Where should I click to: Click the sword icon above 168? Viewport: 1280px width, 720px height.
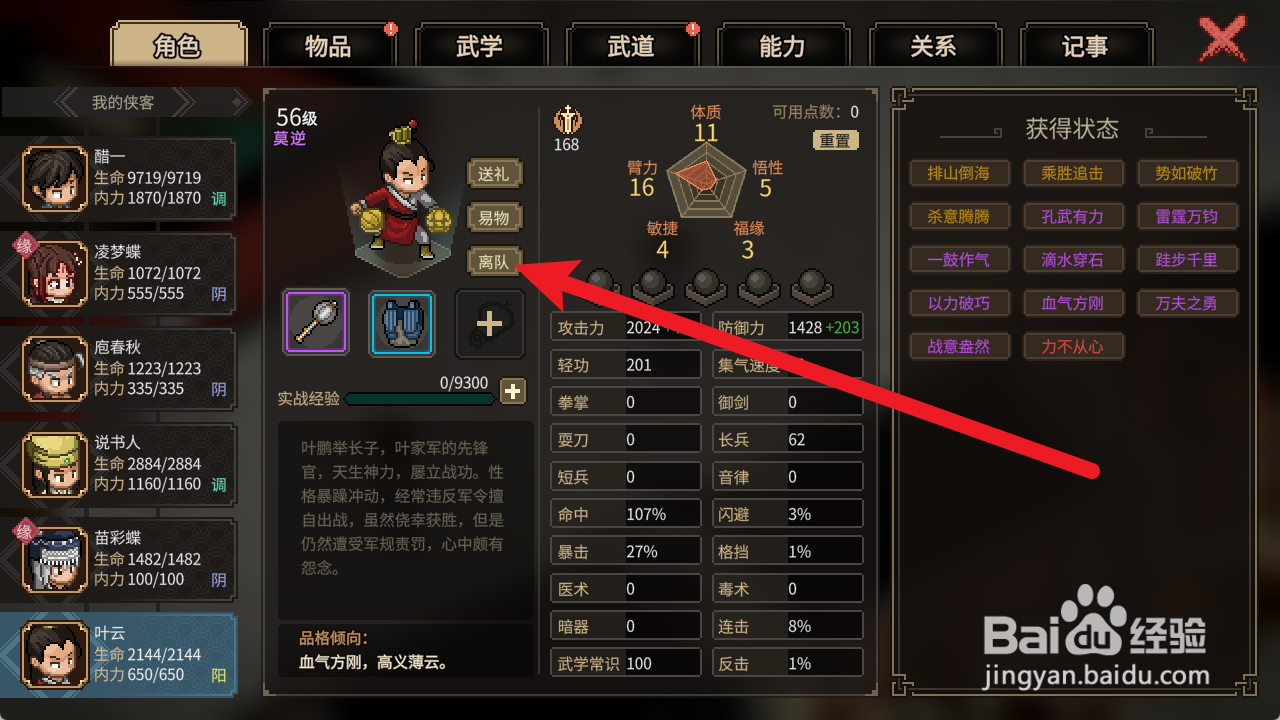point(567,119)
